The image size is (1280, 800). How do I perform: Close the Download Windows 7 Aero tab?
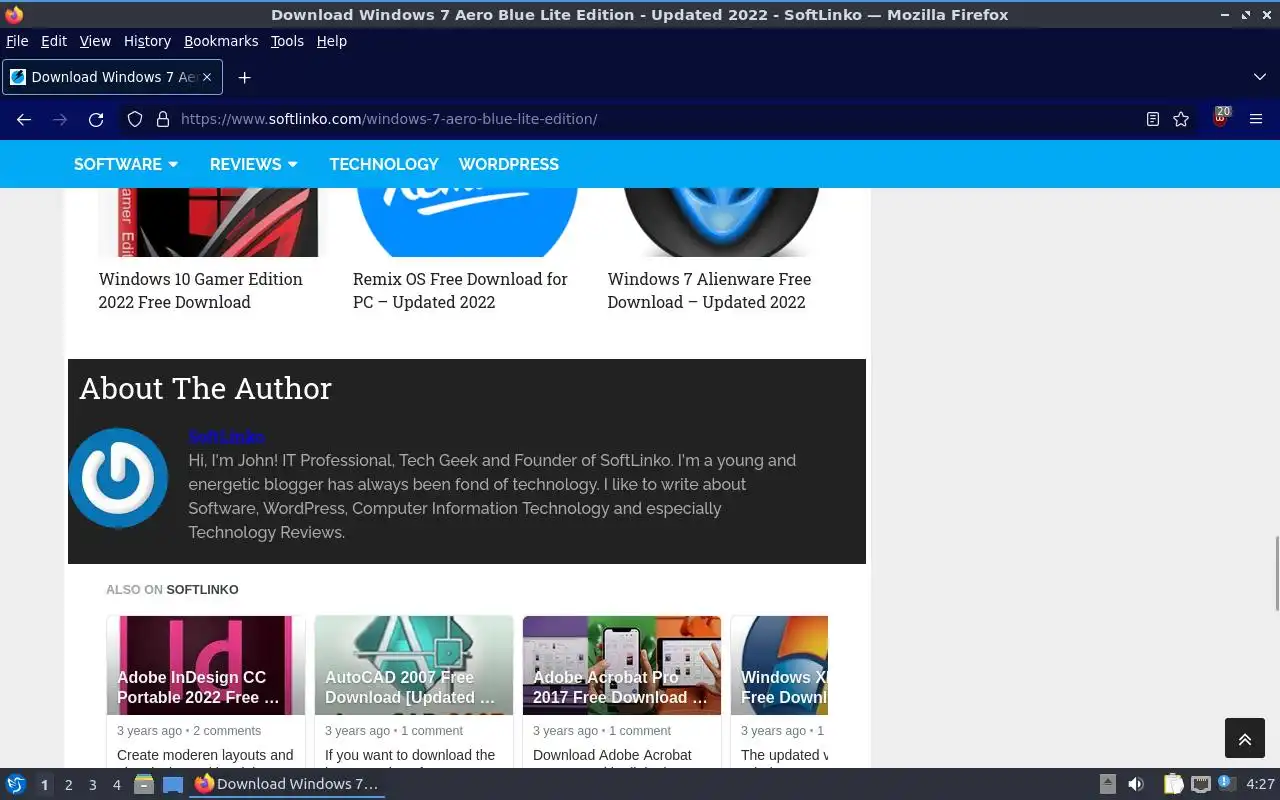(207, 77)
